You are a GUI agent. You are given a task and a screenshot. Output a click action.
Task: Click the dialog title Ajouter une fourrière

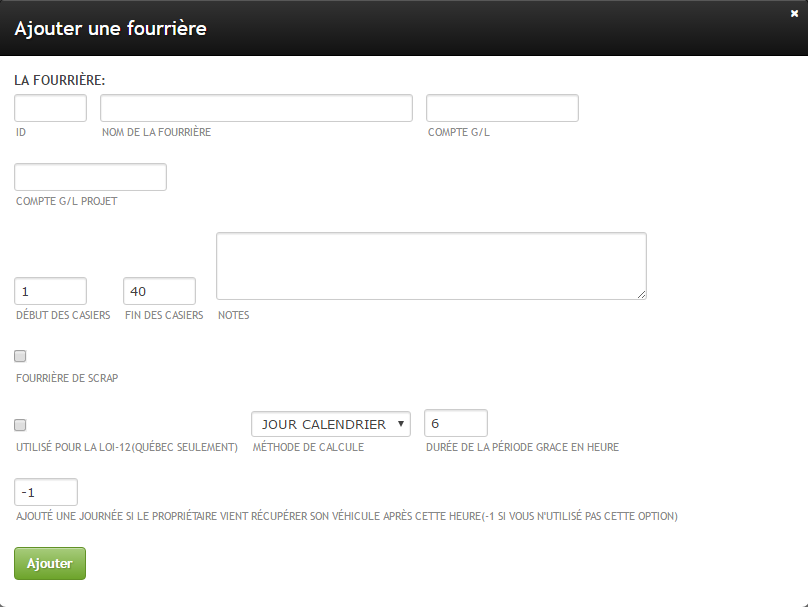[x=110, y=29]
